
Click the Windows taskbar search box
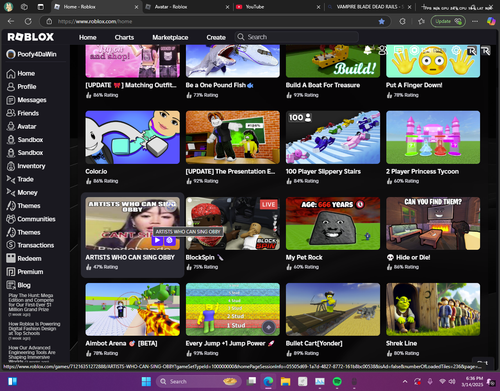tap(198, 381)
